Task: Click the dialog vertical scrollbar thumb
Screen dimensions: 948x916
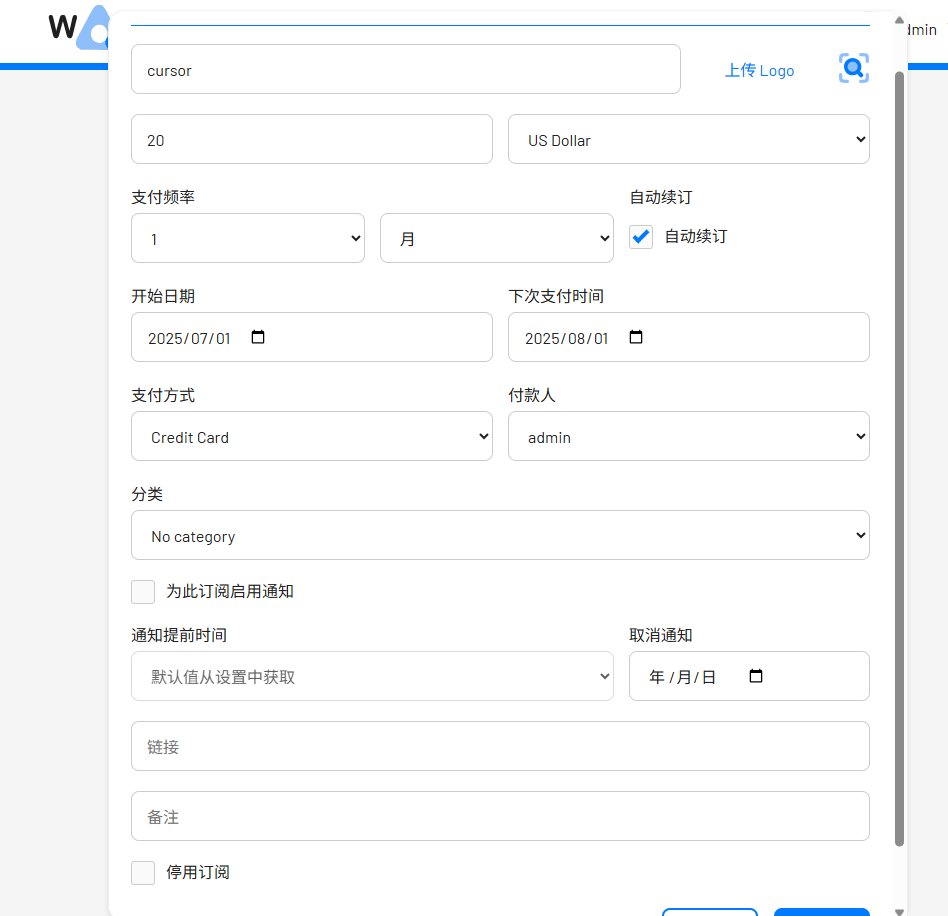Action: [899, 460]
